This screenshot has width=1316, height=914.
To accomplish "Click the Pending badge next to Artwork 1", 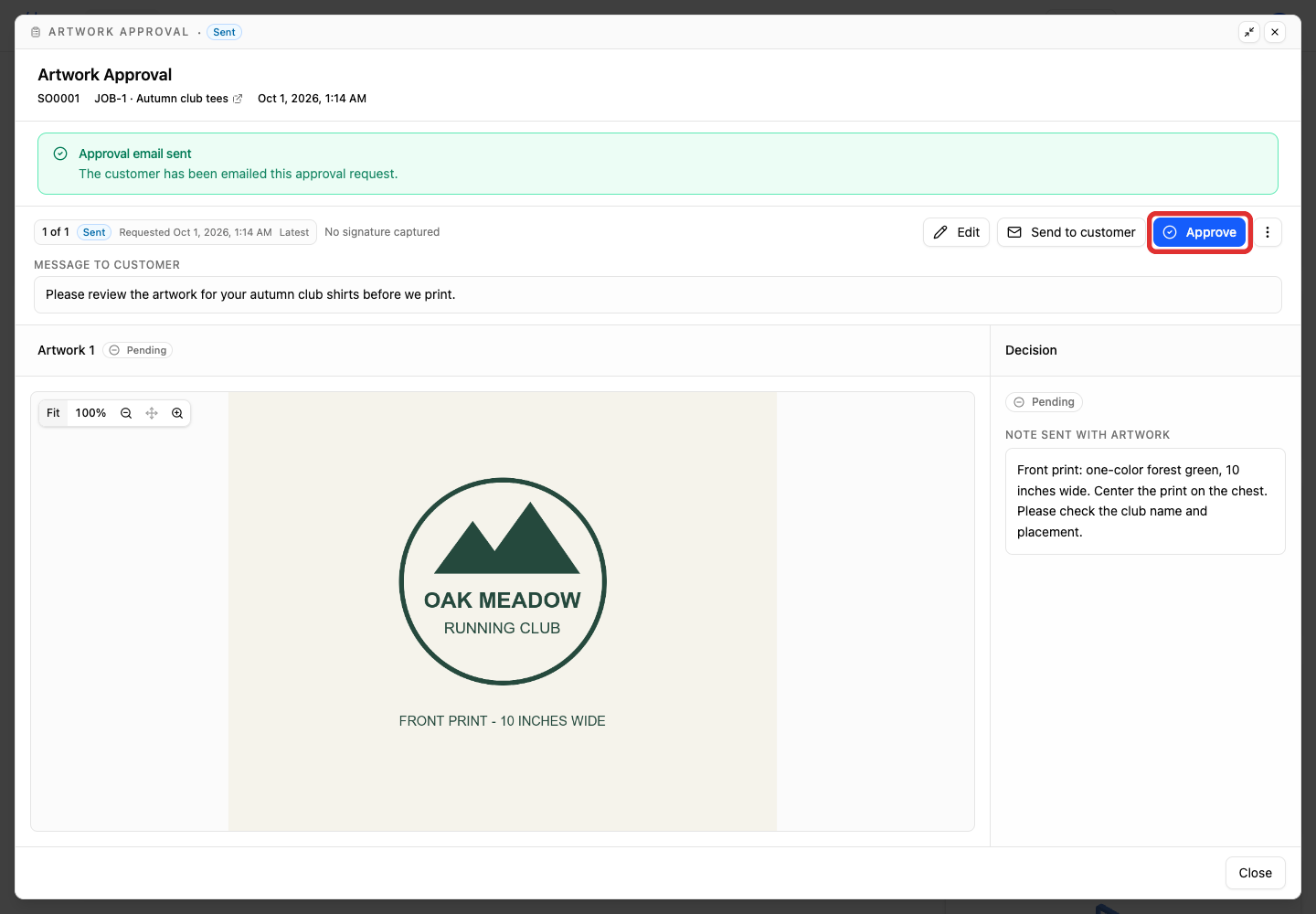I will 138,350.
